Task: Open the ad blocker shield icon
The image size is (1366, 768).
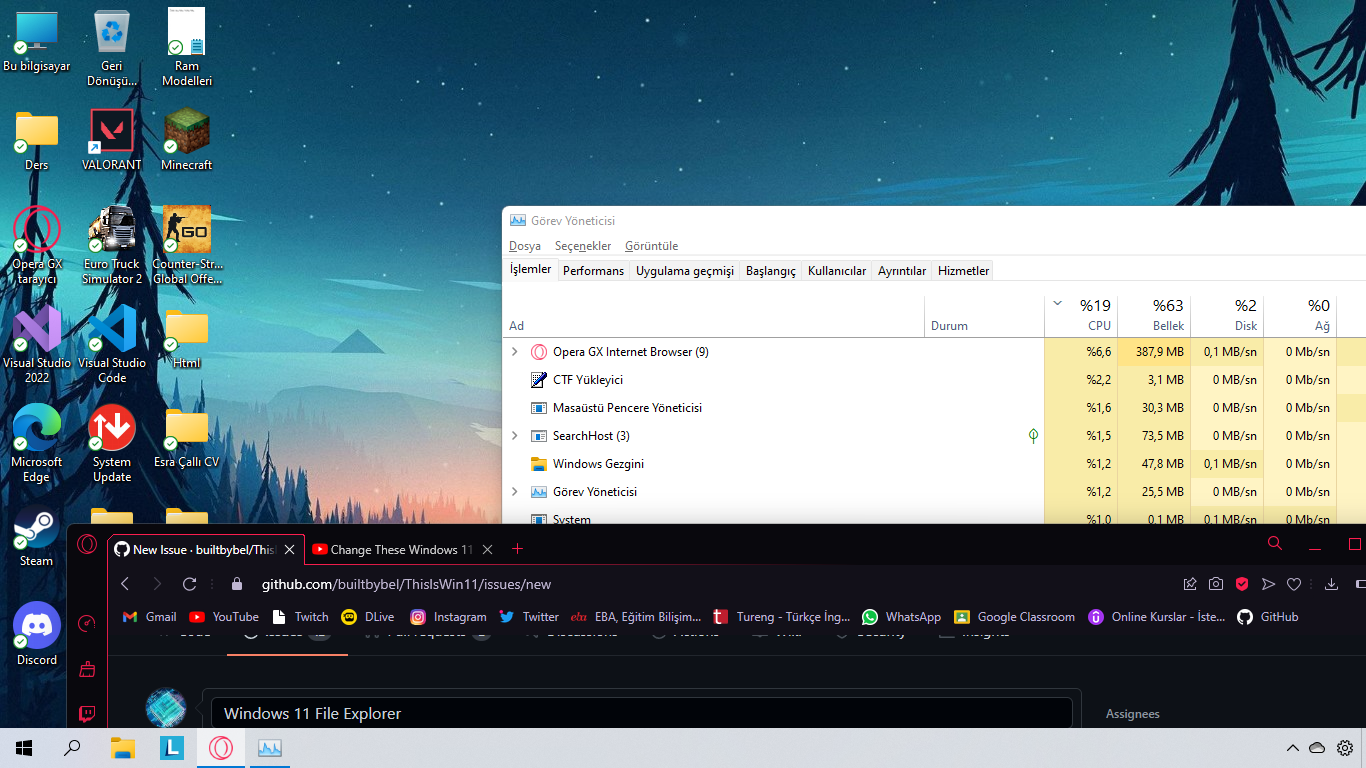Action: point(1242,584)
